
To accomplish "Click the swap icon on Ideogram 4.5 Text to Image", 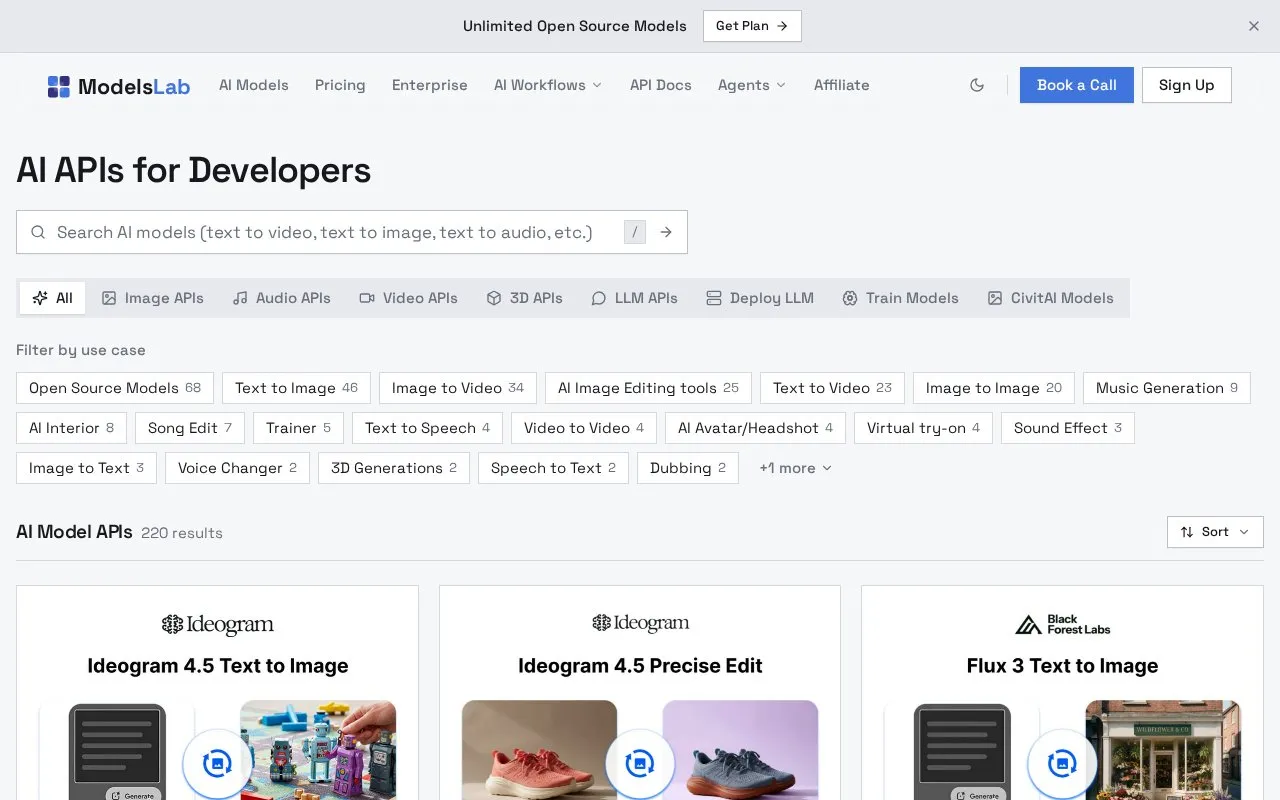I will [x=217, y=764].
